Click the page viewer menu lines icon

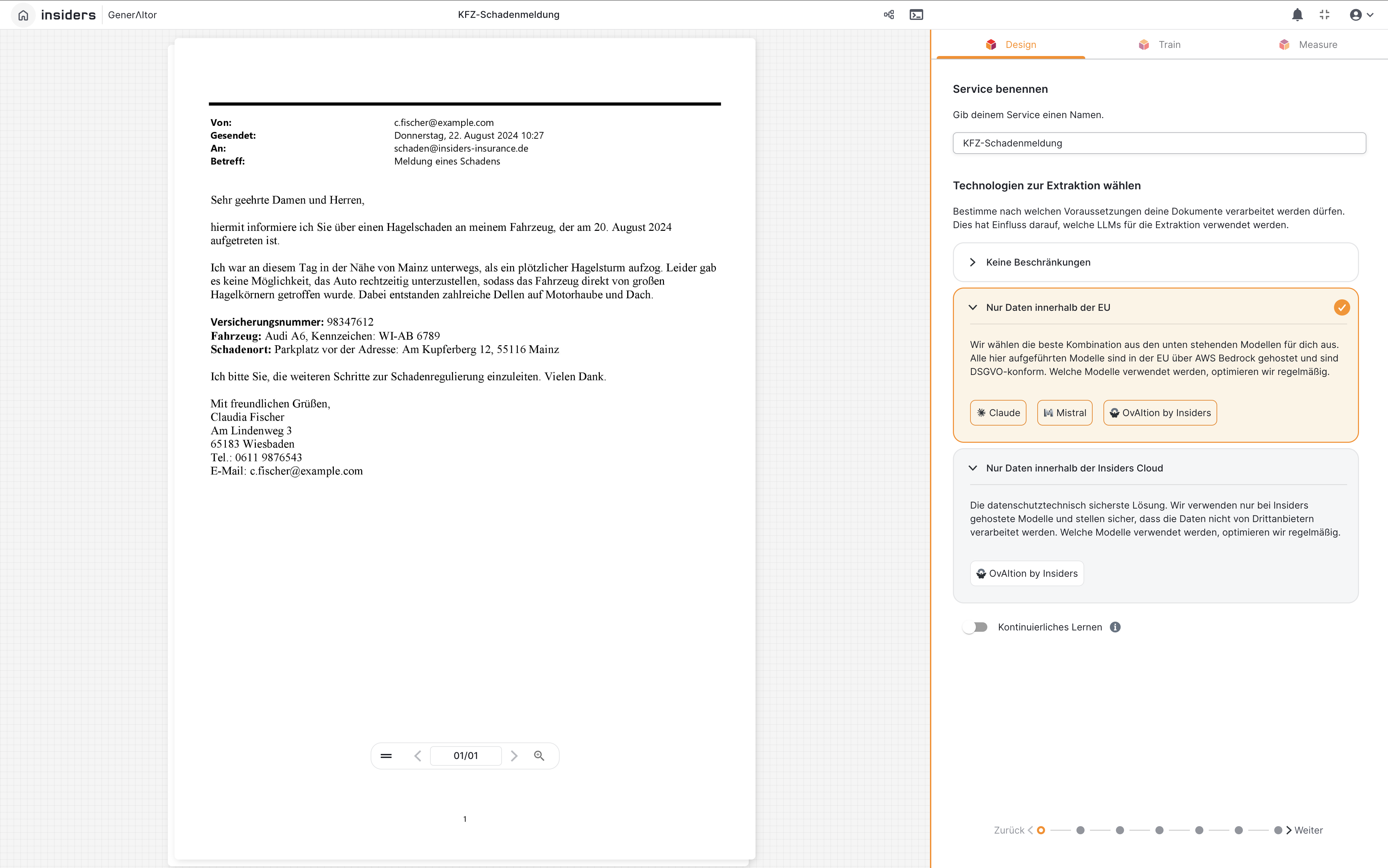(386, 756)
